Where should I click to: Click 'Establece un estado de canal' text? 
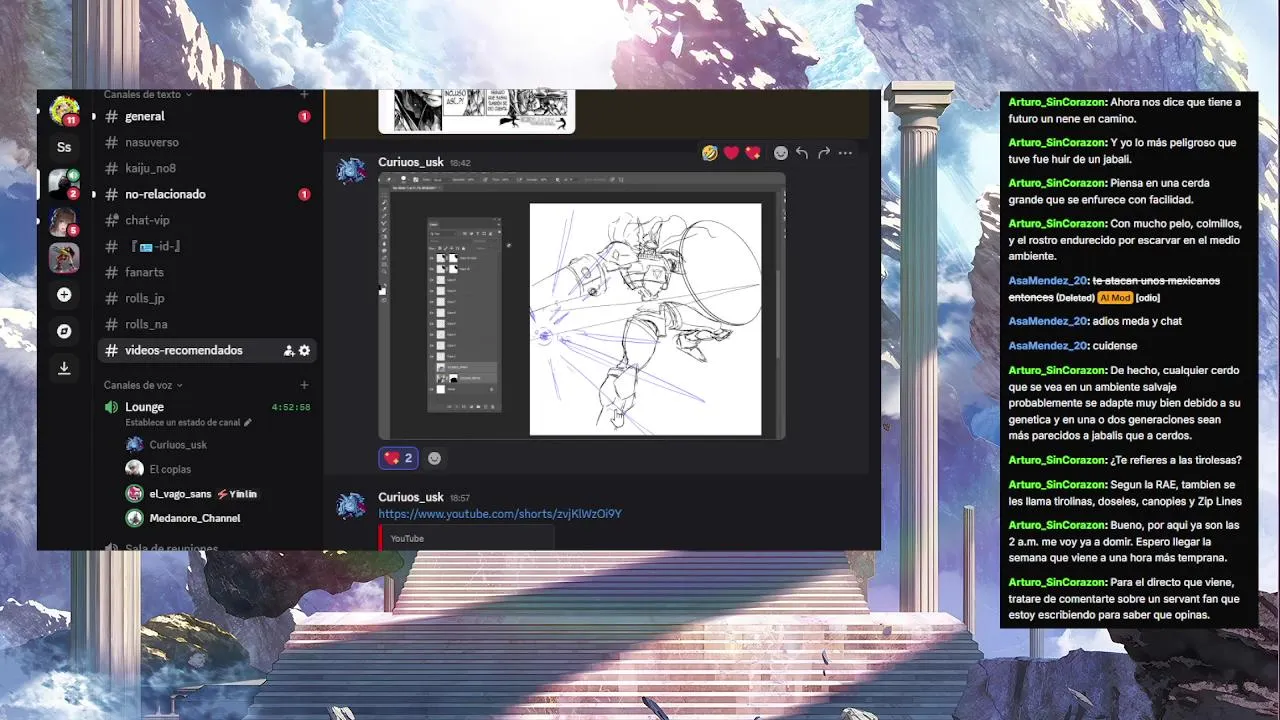[183, 422]
